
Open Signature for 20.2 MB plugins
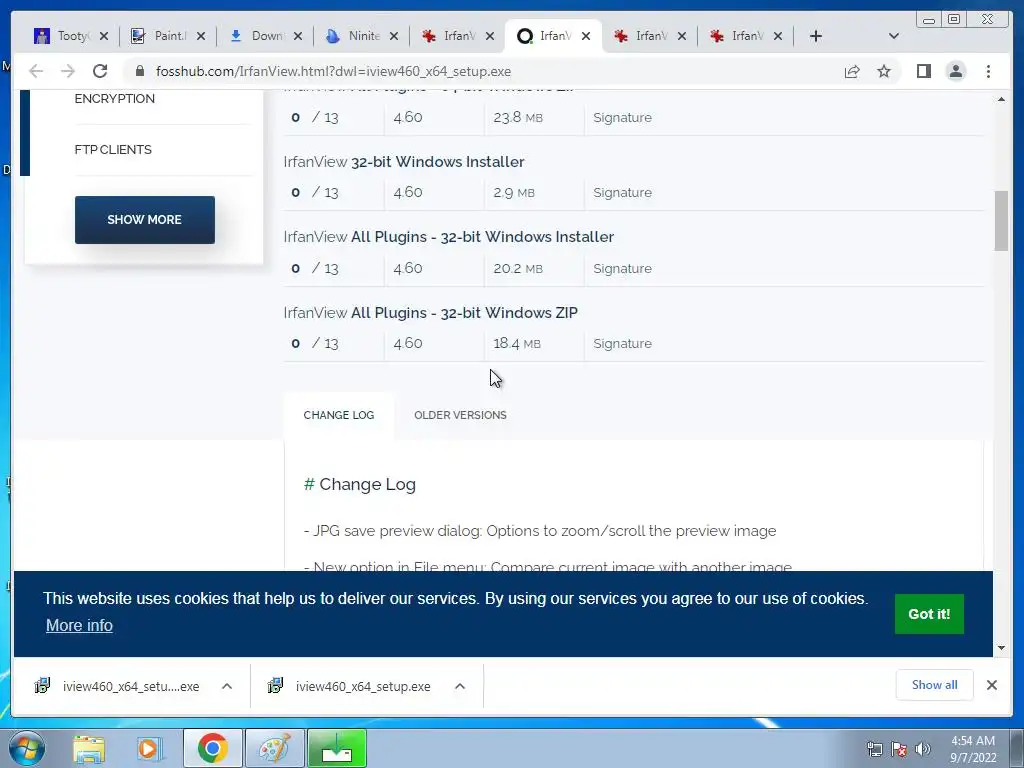[x=622, y=268]
